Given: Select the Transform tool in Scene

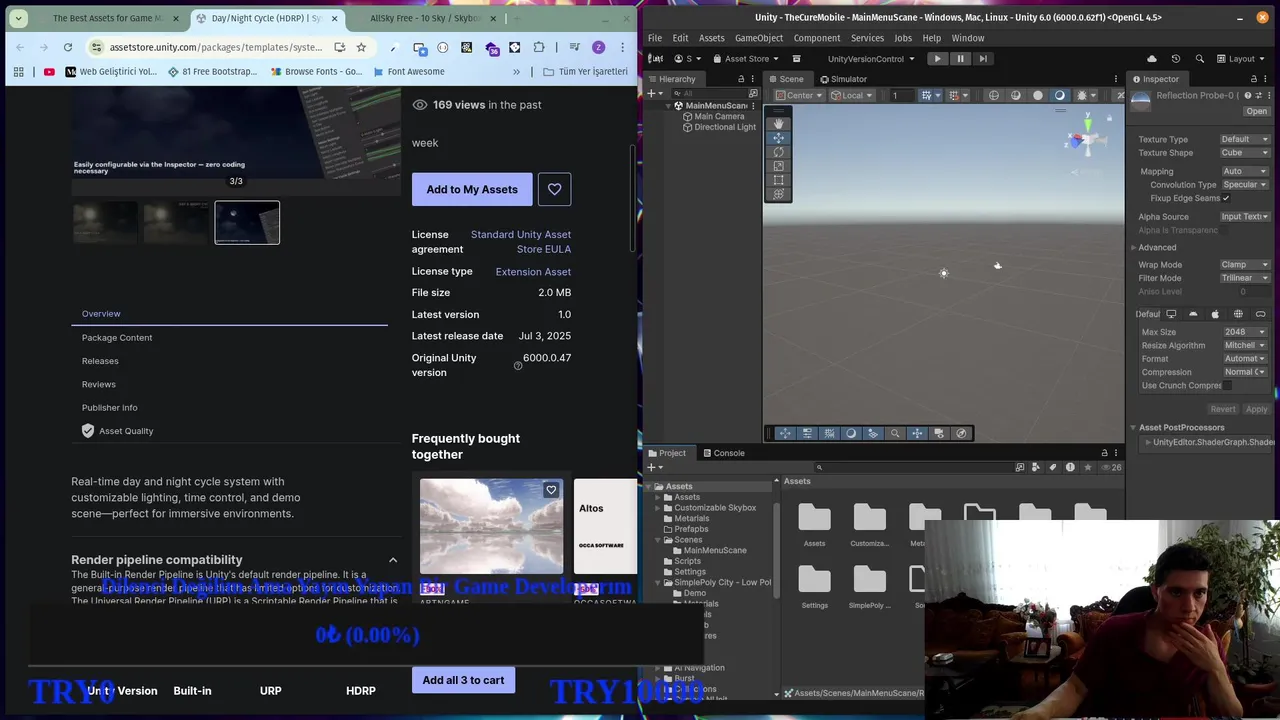Looking at the screenshot, I should coord(778,194).
